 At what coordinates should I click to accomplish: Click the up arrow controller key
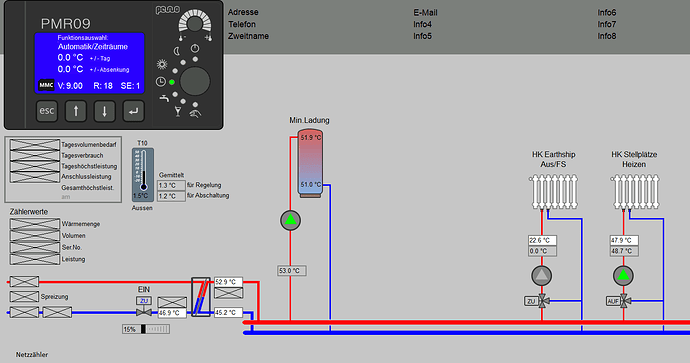pyautogui.click(x=76, y=111)
